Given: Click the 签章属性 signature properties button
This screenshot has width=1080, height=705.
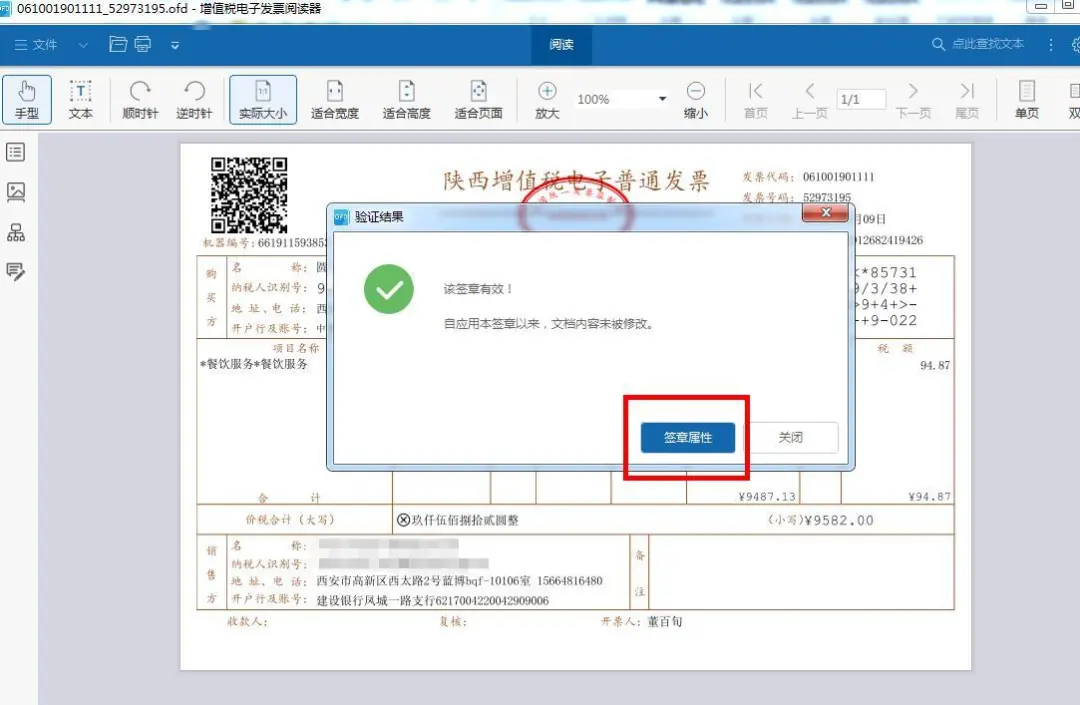Looking at the screenshot, I should tap(686, 437).
